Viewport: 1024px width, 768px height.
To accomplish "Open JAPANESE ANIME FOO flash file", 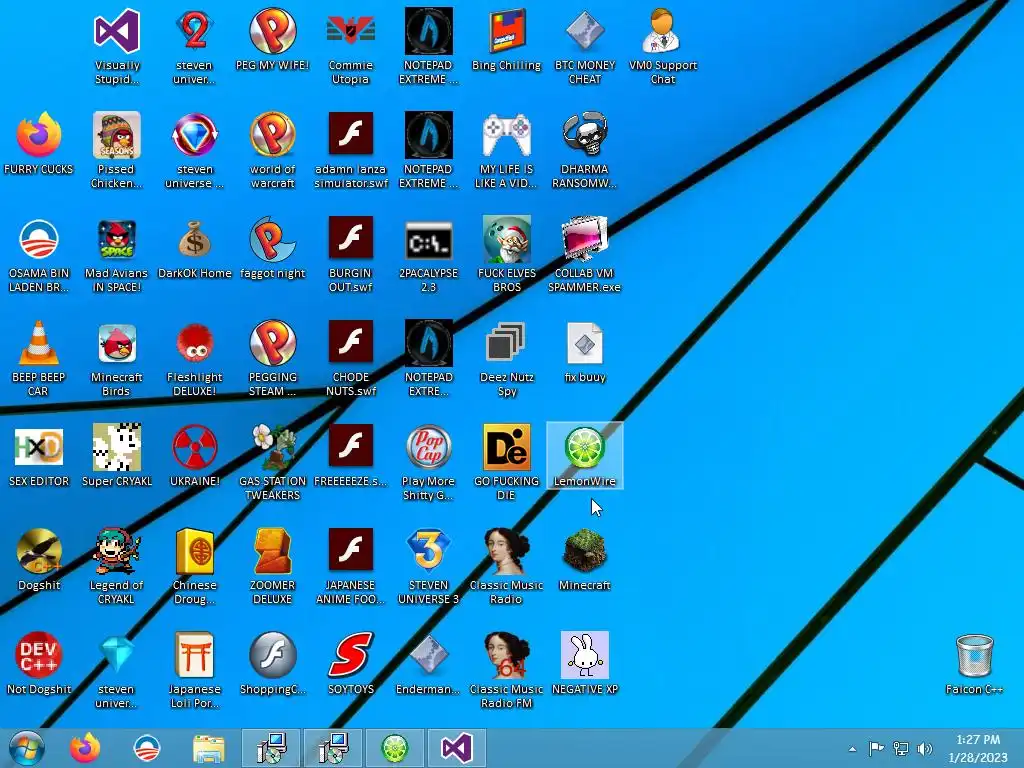I will click(351, 566).
